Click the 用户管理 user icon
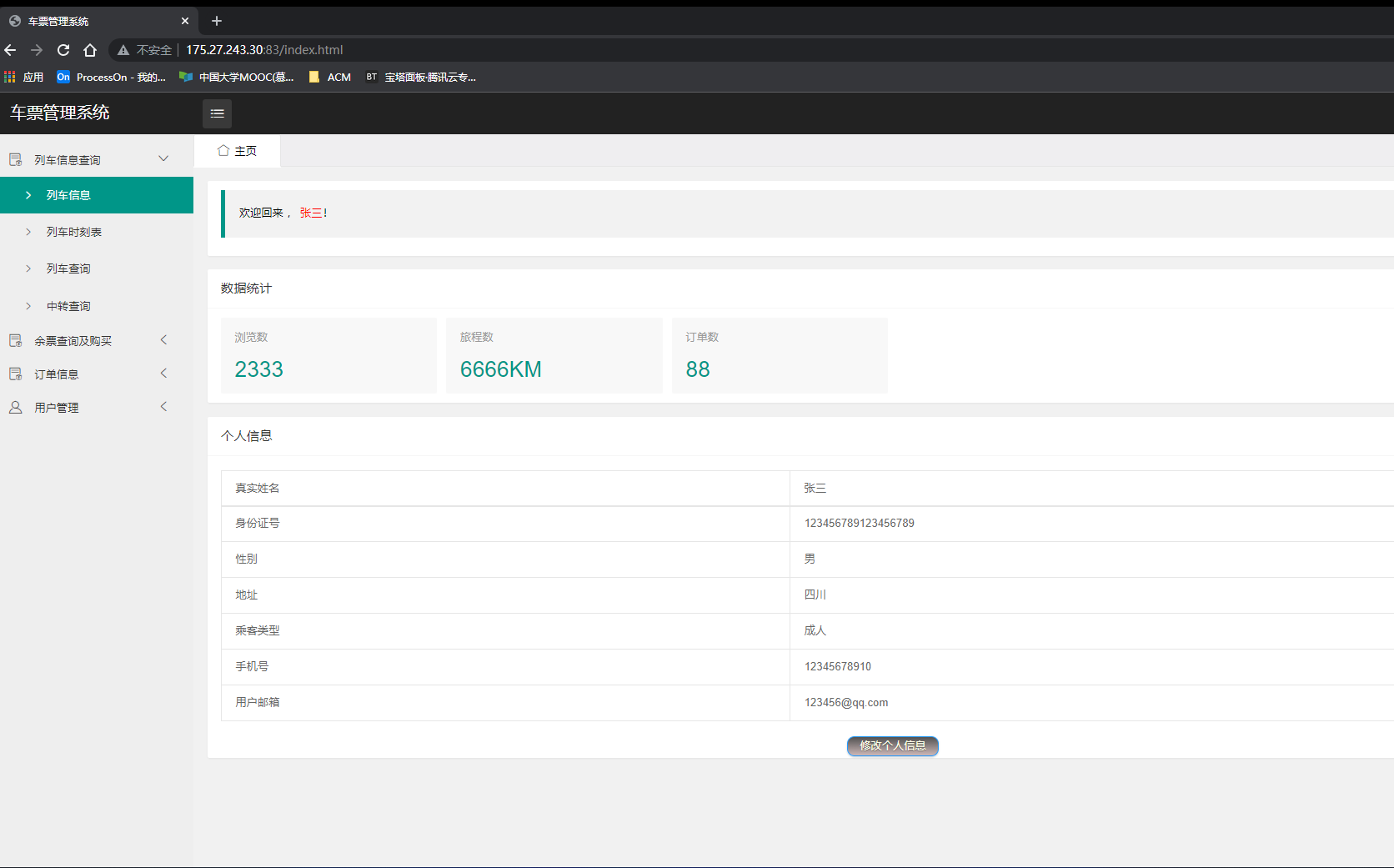 click(x=16, y=407)
